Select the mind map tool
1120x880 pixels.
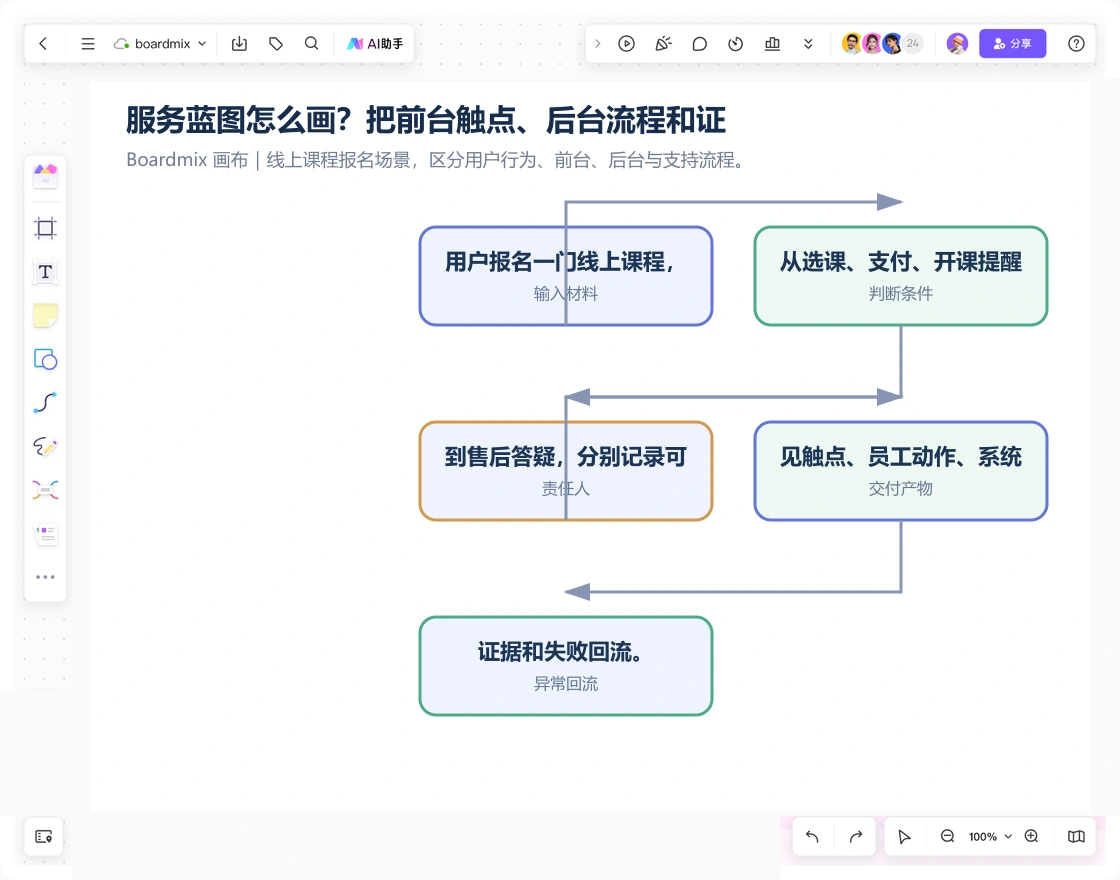[x=45, y=490]
